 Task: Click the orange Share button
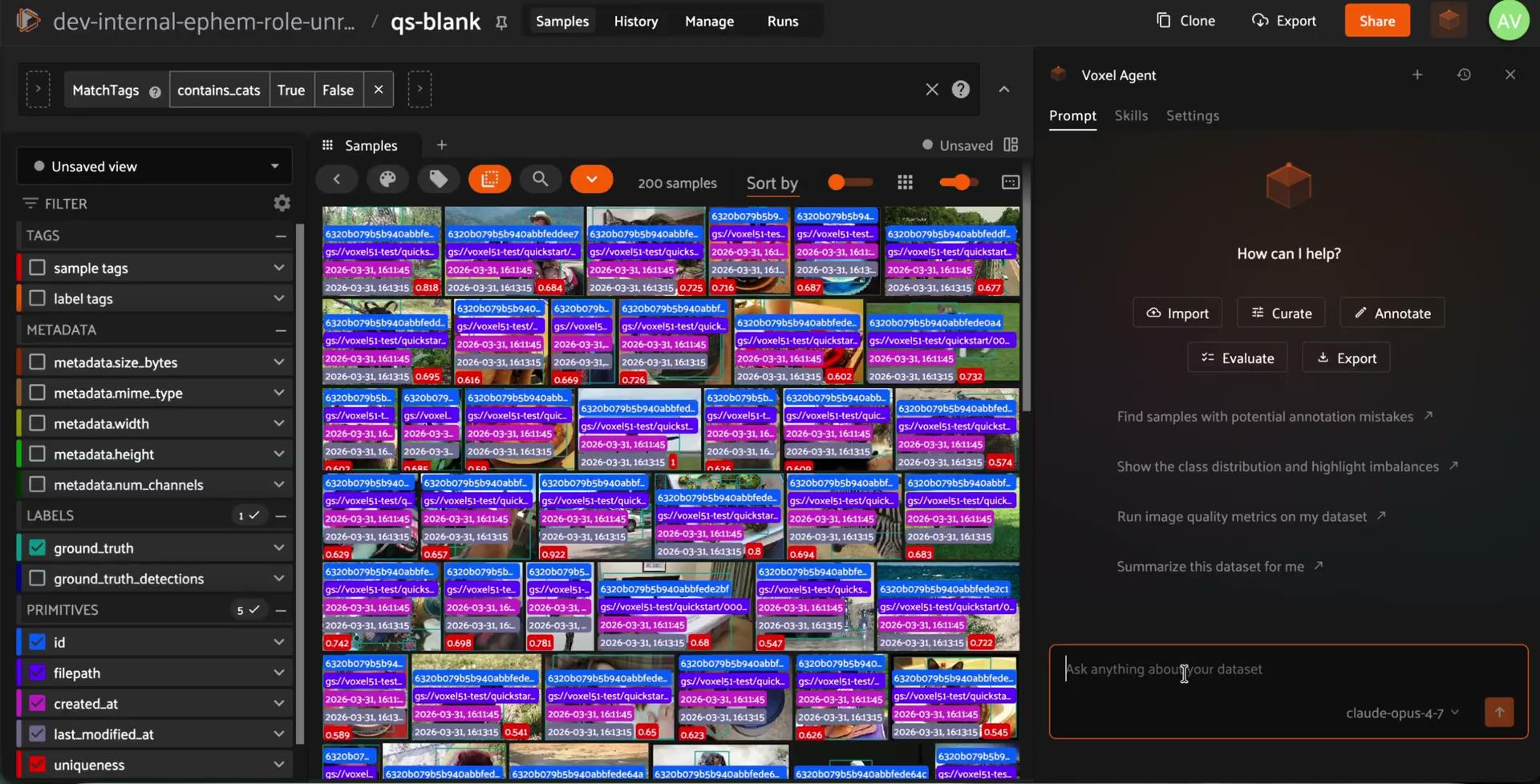[1377, 21]
